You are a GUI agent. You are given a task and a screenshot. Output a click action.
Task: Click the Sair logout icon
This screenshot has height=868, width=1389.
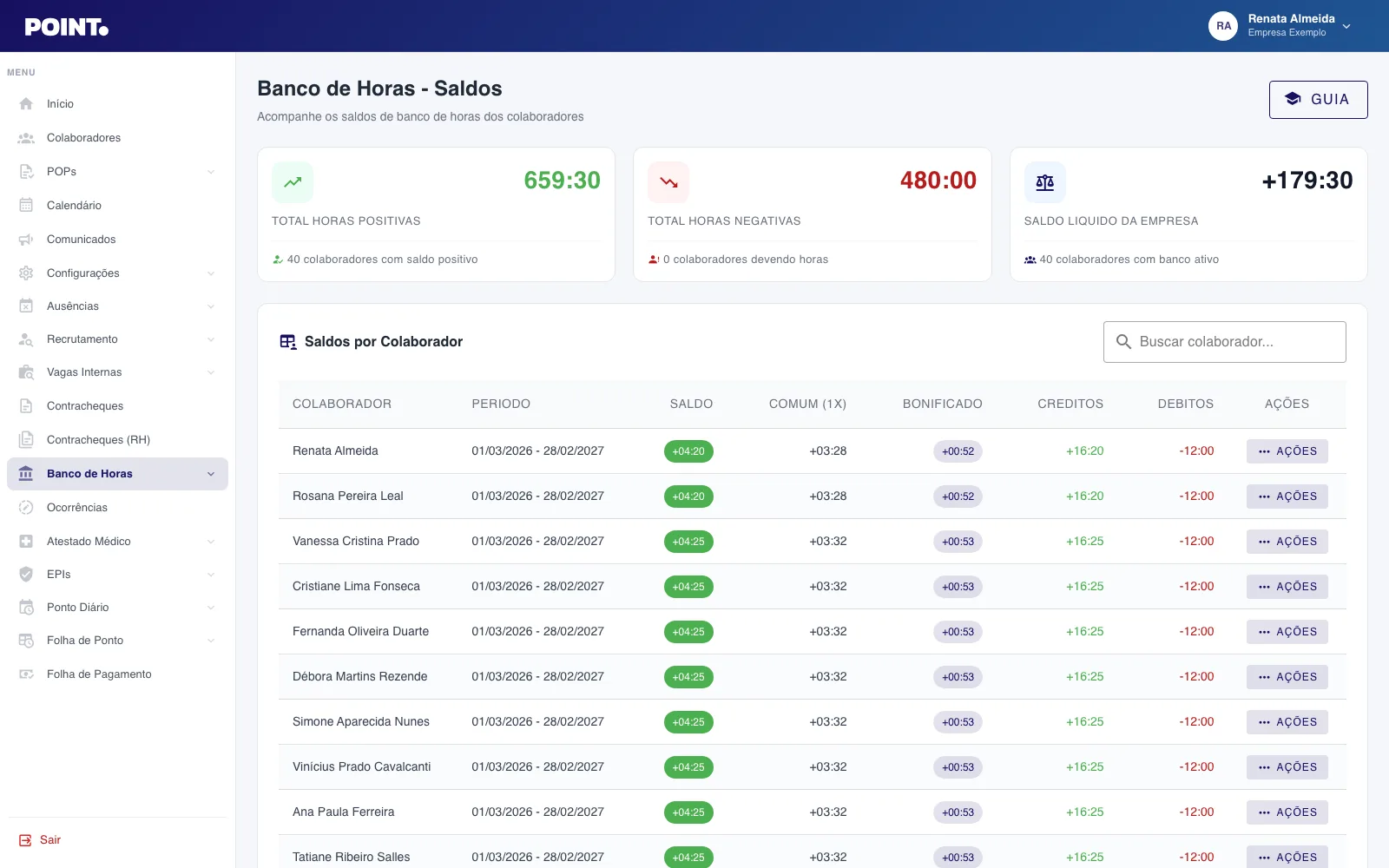pos(25,840)
